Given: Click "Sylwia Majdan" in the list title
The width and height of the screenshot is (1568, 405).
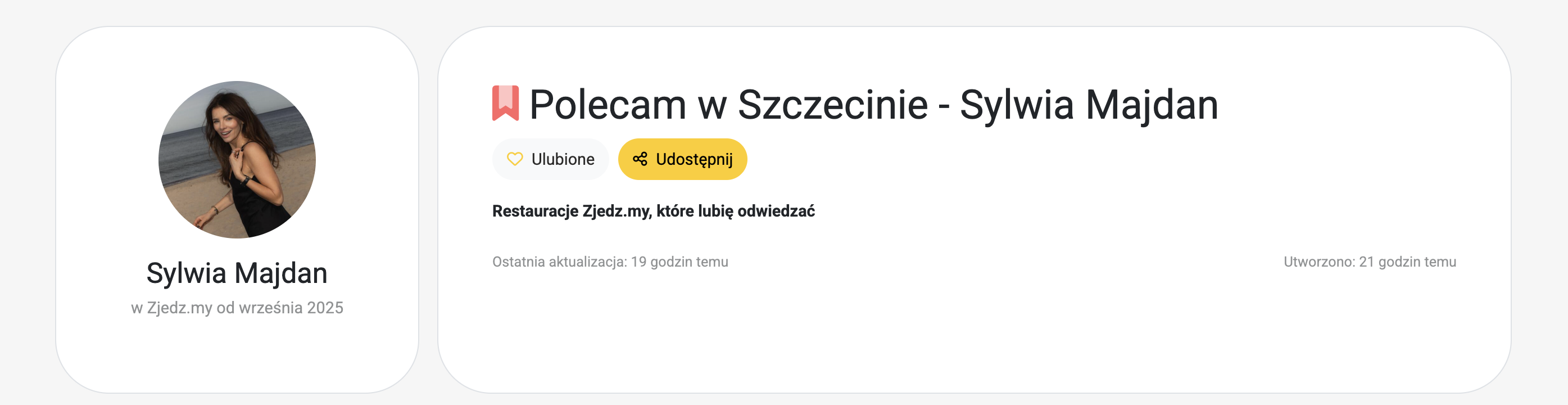Looking at the screenshot, I should (1089, 105).
